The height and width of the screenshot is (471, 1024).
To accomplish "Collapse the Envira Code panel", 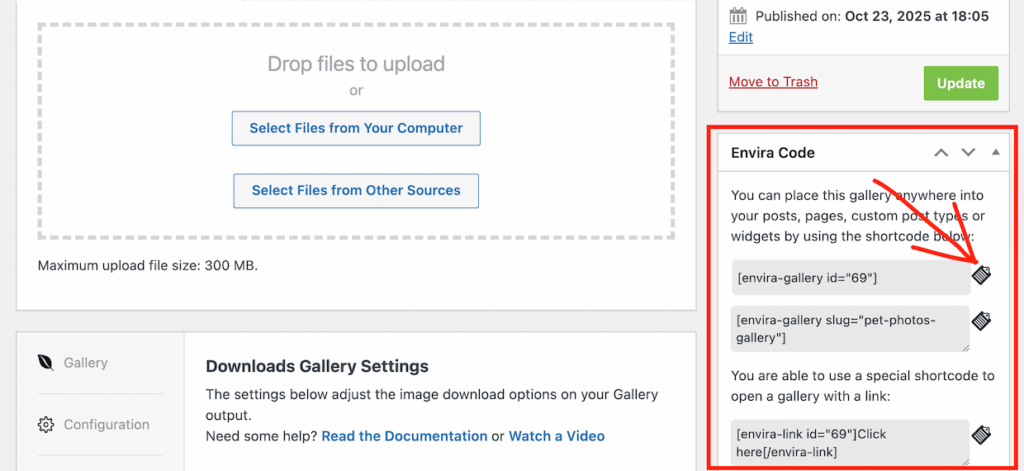I will coord(995,153).
